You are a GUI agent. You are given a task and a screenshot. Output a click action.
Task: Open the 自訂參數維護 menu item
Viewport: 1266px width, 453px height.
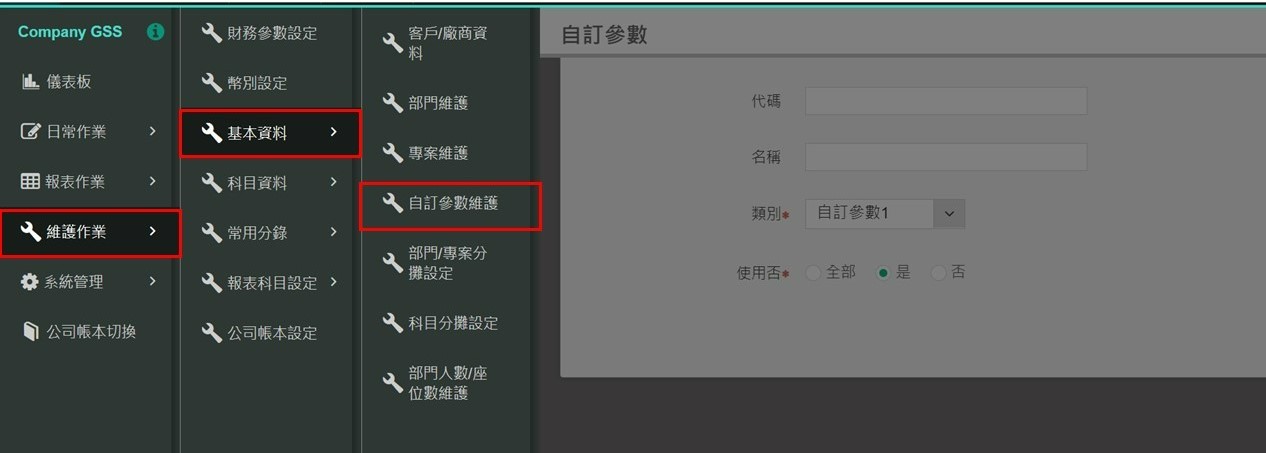452,203
